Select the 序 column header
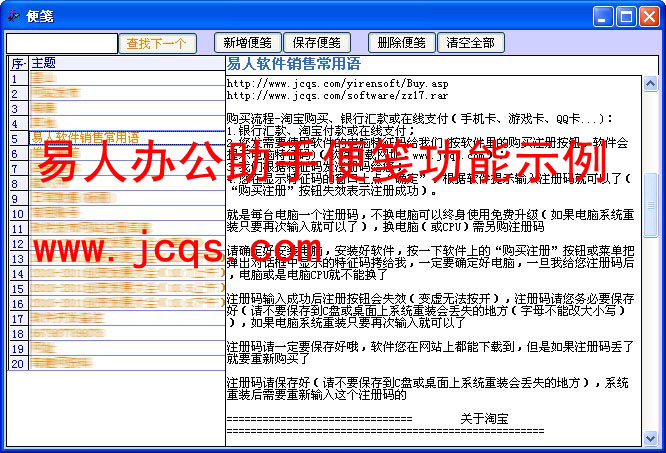 (x=19, y=64)
